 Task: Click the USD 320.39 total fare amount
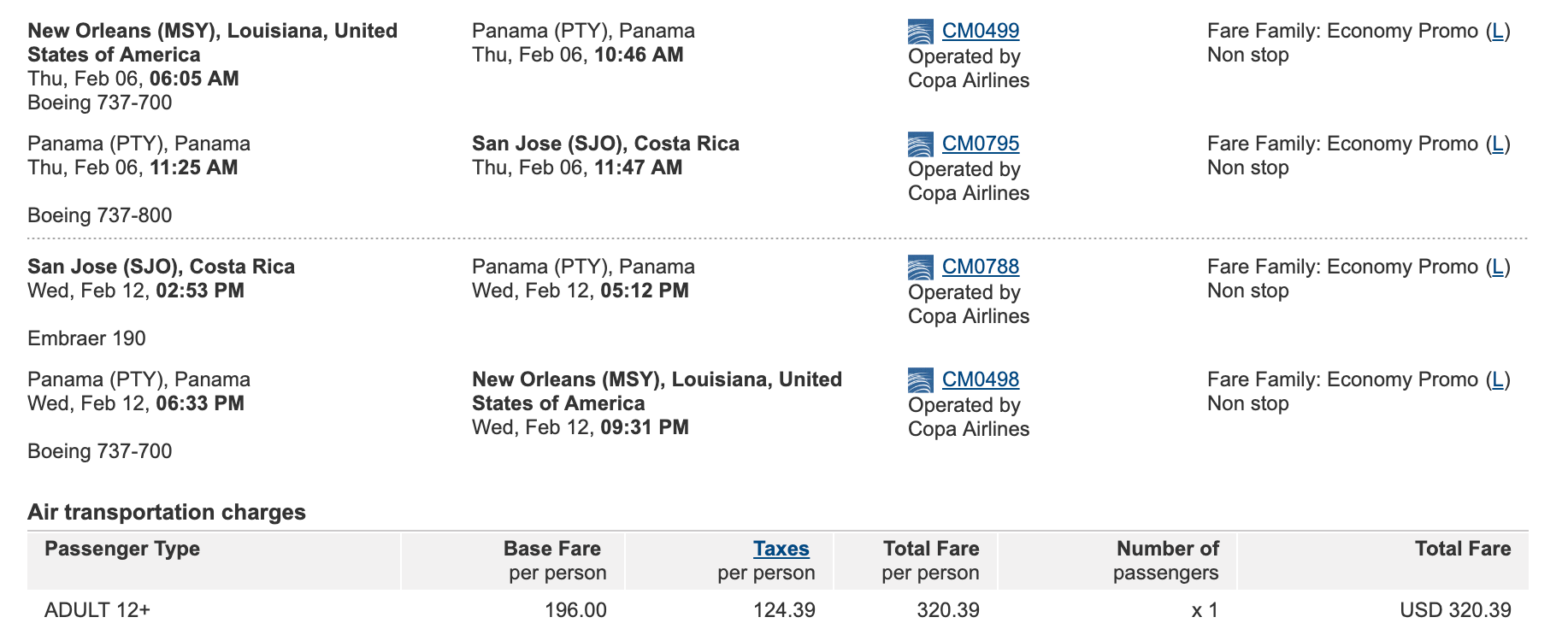(1454, 610)
